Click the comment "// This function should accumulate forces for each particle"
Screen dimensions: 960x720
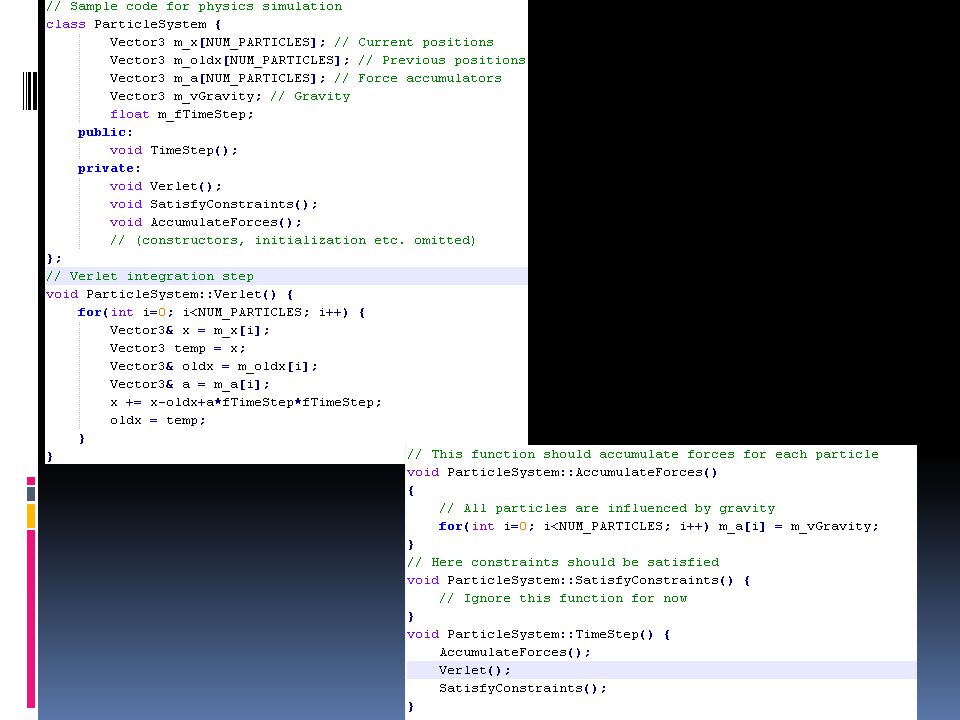(643, 455)
